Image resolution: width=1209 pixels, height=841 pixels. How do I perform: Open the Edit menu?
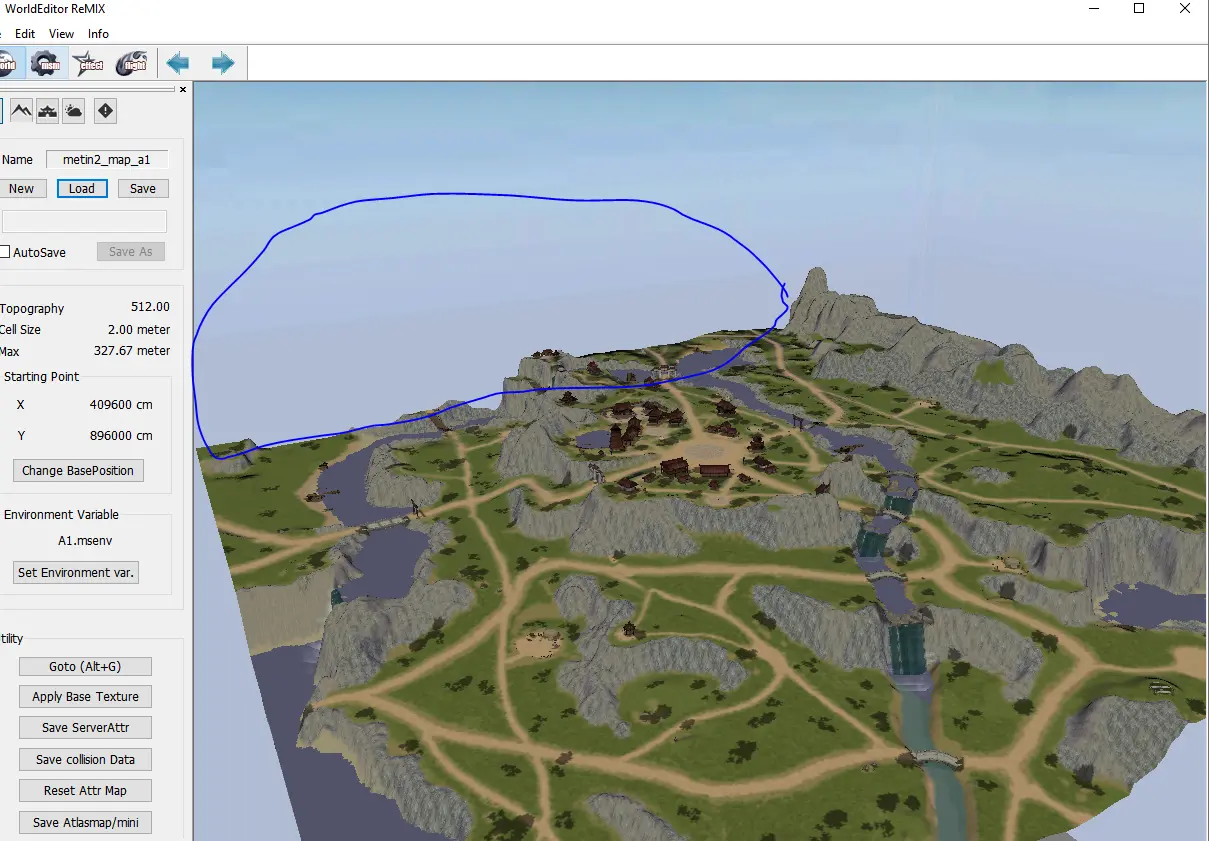(x=25, y=34)
